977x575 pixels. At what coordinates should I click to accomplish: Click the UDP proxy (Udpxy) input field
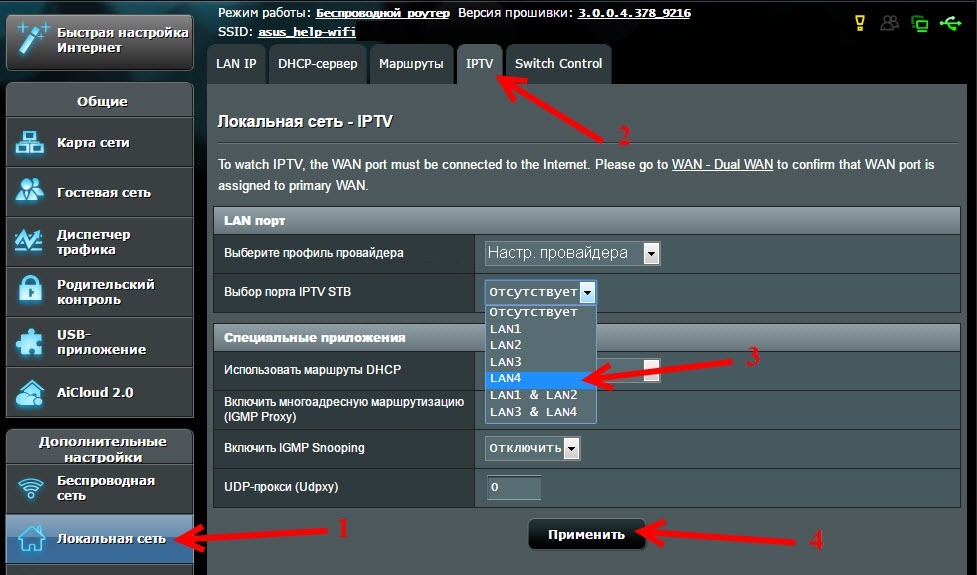point(513,487)
